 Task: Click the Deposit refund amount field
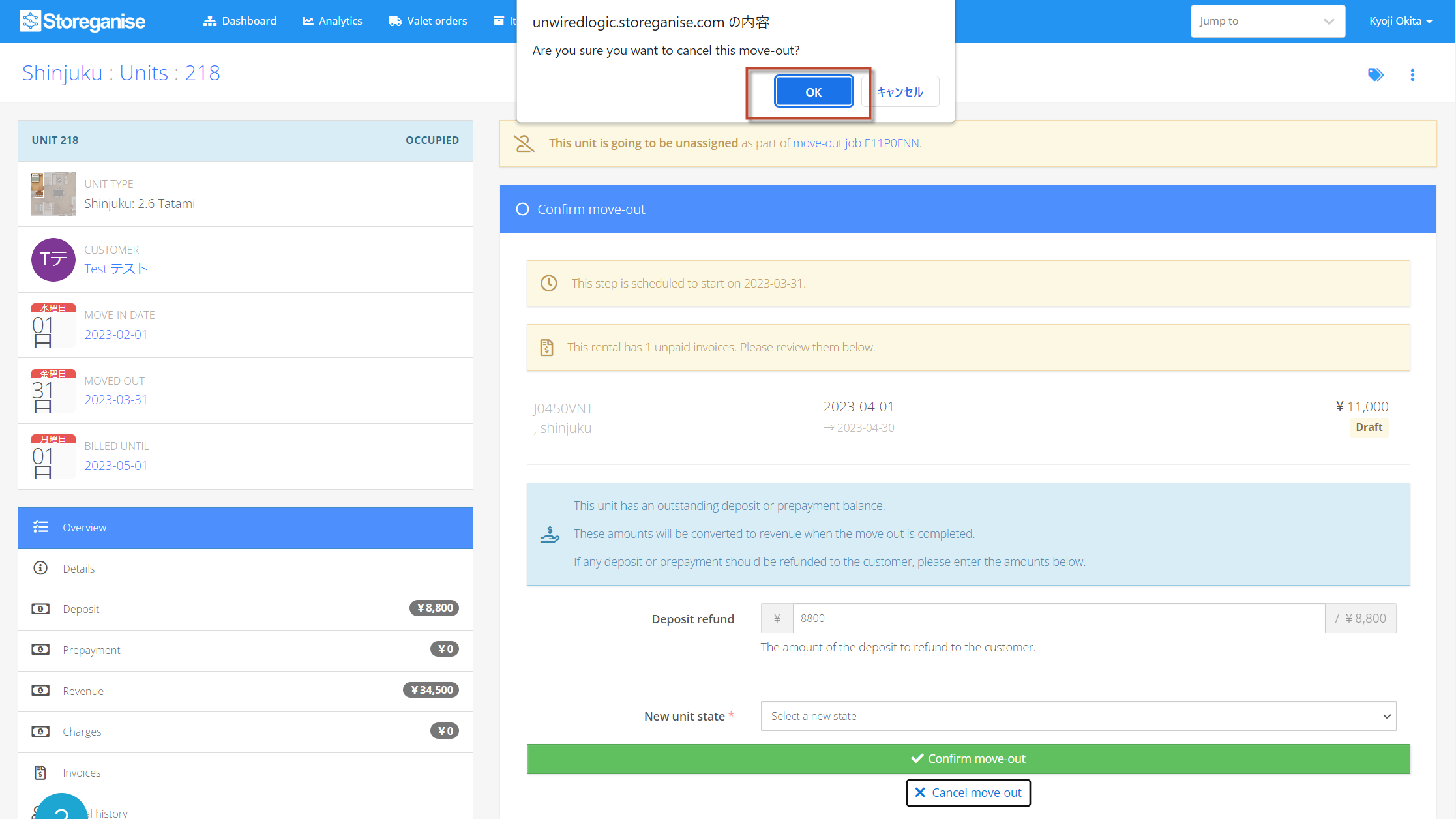click(x=1059, y=618)
